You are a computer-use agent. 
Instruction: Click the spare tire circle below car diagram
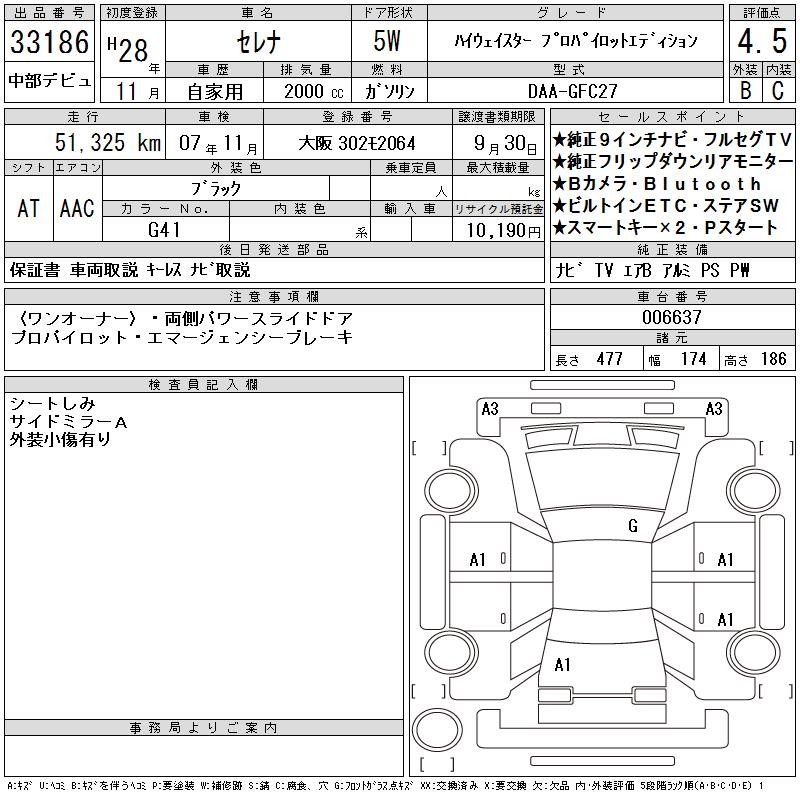click(437, 730)
